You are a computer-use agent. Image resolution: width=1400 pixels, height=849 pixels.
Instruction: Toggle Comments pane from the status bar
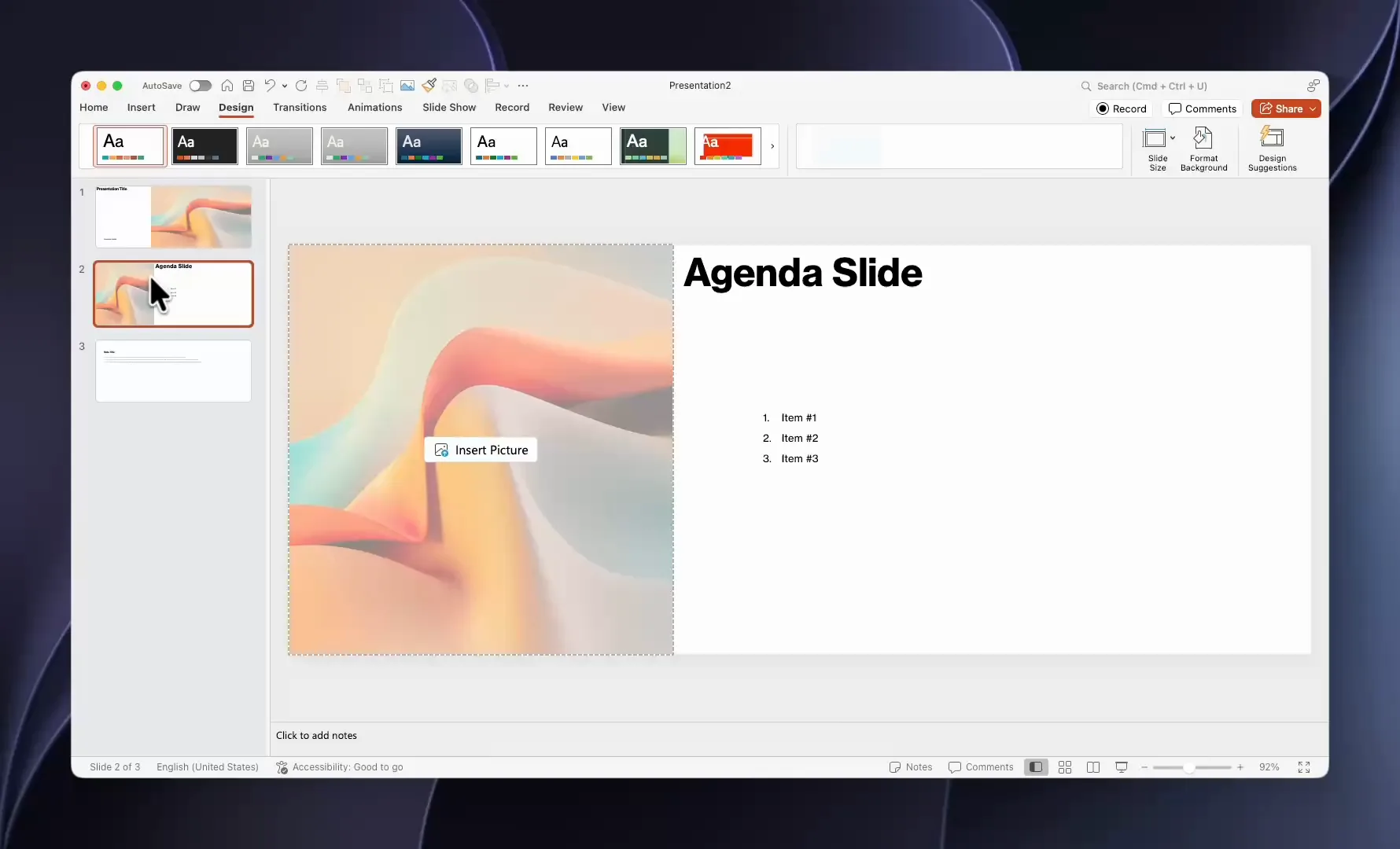point(981,767)
